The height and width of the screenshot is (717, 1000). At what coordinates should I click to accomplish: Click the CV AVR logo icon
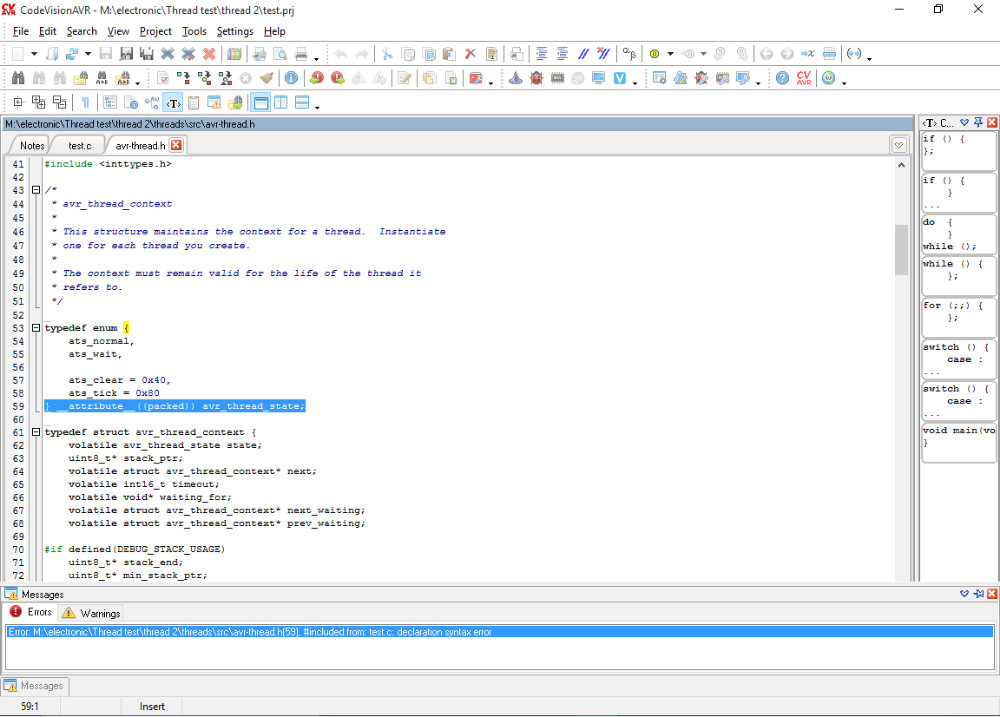804,78
